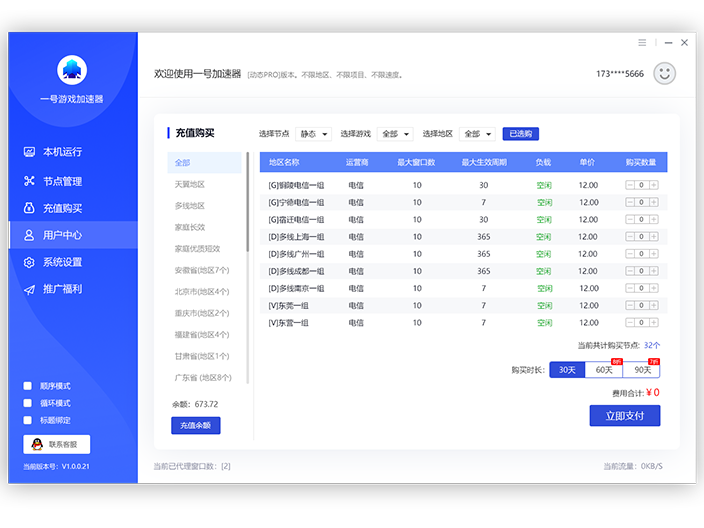Click the 节点管理 node icon

coord(29,181)
